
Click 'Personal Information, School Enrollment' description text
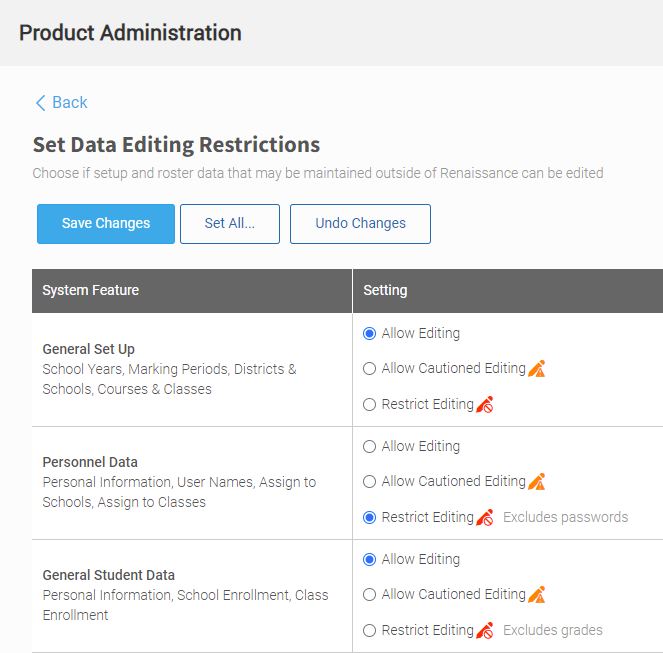click(185, 605)
